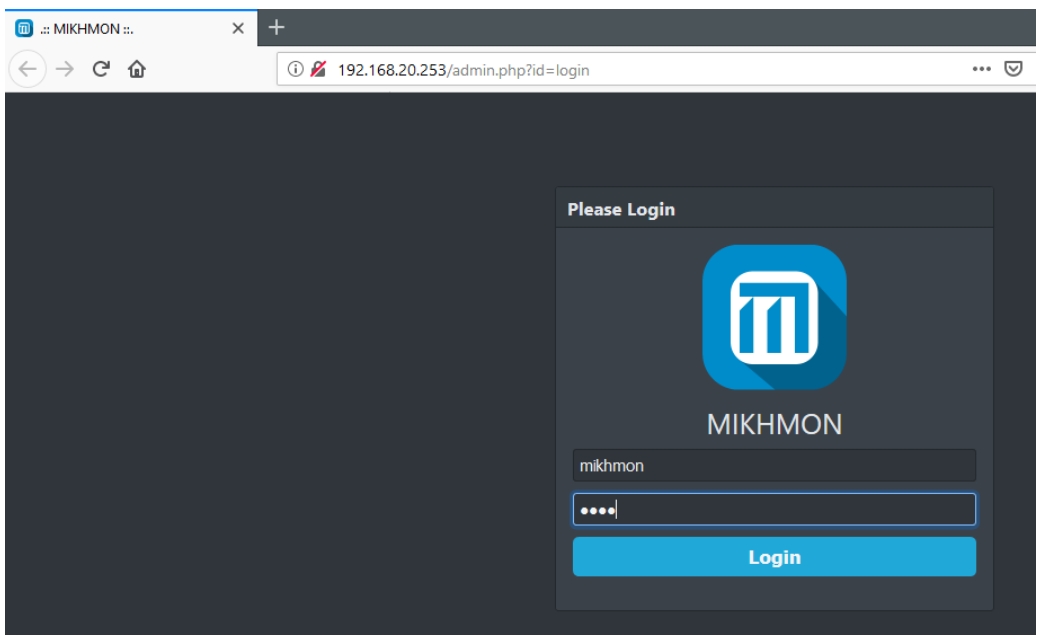Image resolution: width=1045 pixels, height=638 pixels.
Task: Click the browser back arrow button
Action: click(x=27, y=69)
